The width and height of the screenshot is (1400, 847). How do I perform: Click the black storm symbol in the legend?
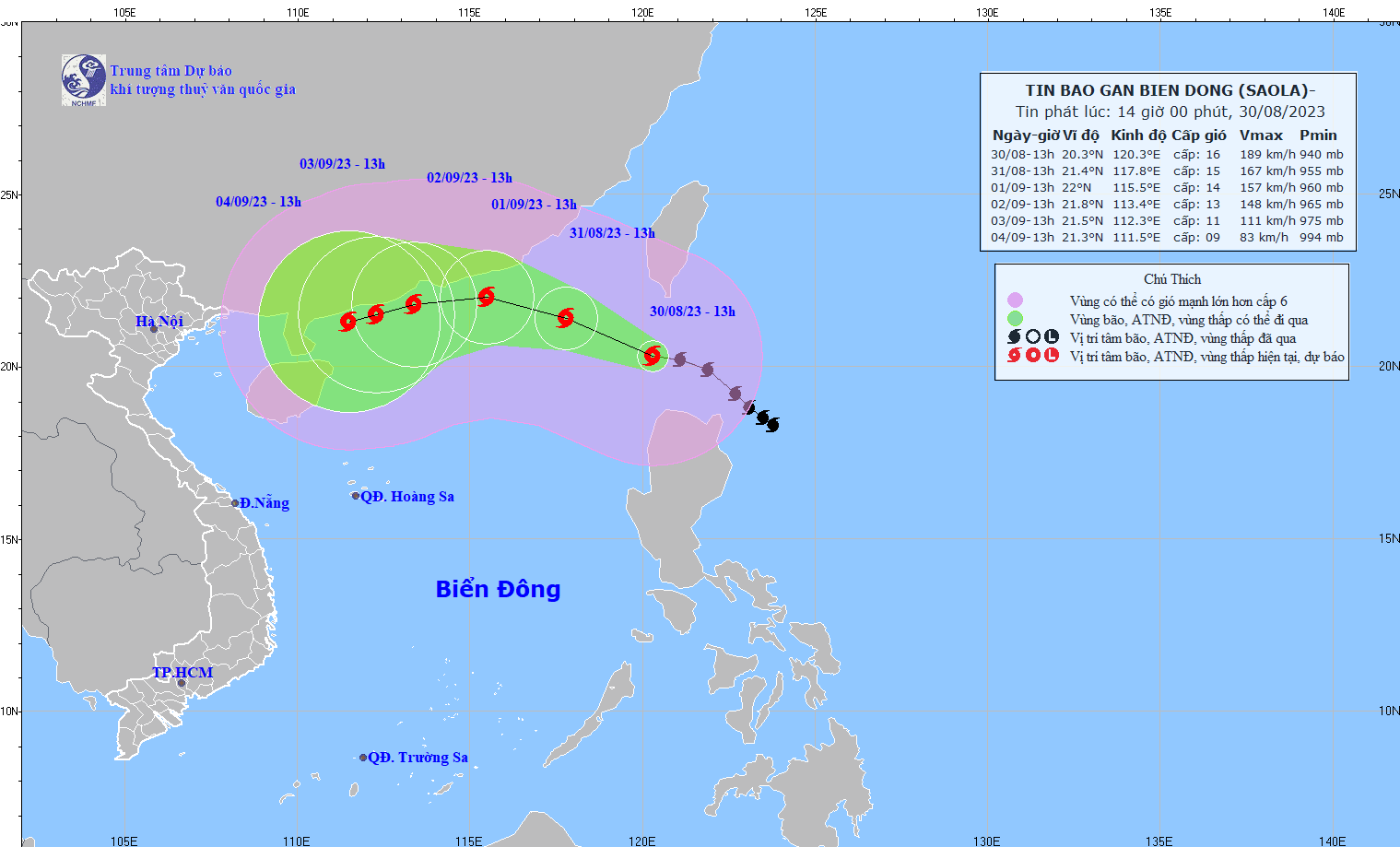pyautogui.click(x=1015, y=337)
